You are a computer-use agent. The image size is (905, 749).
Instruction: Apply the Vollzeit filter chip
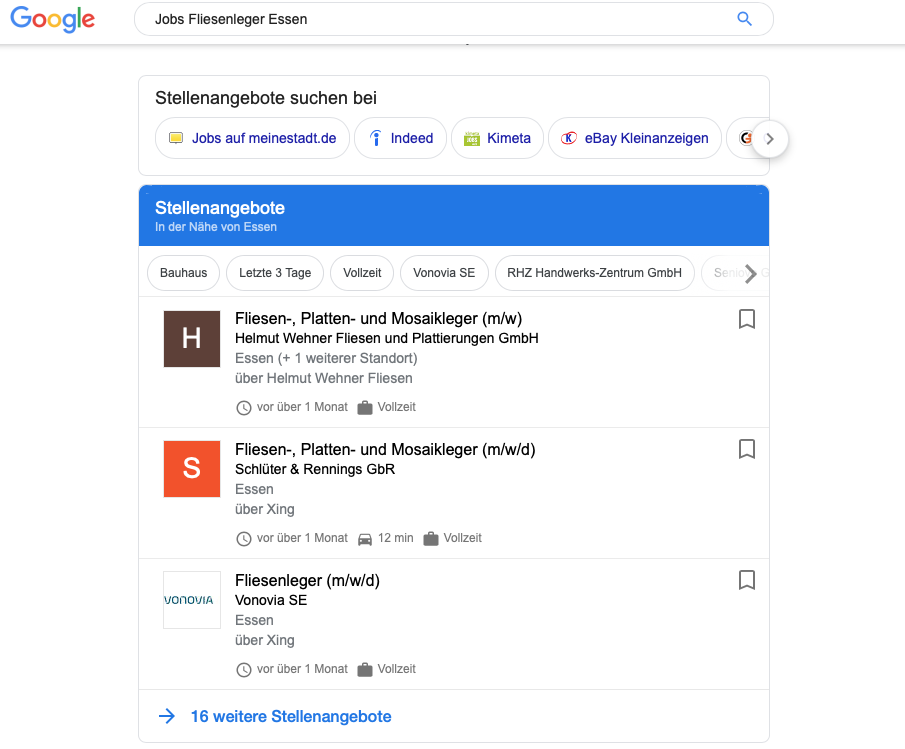pyautogui.click(x=362, y=273)
